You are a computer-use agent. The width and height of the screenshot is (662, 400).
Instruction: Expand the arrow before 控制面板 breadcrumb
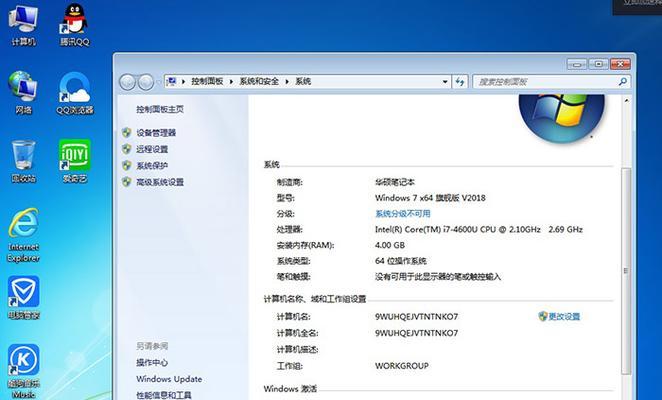tap(183, 82)
